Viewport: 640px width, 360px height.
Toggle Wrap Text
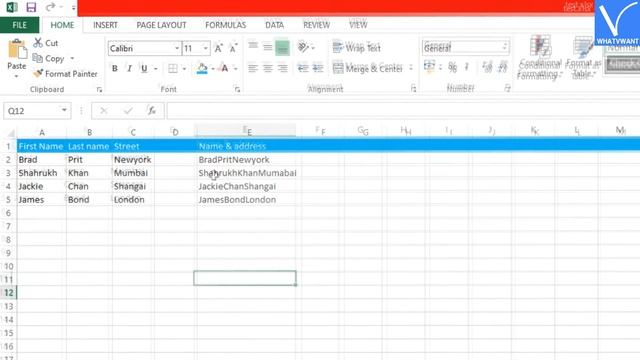[356, 47]
